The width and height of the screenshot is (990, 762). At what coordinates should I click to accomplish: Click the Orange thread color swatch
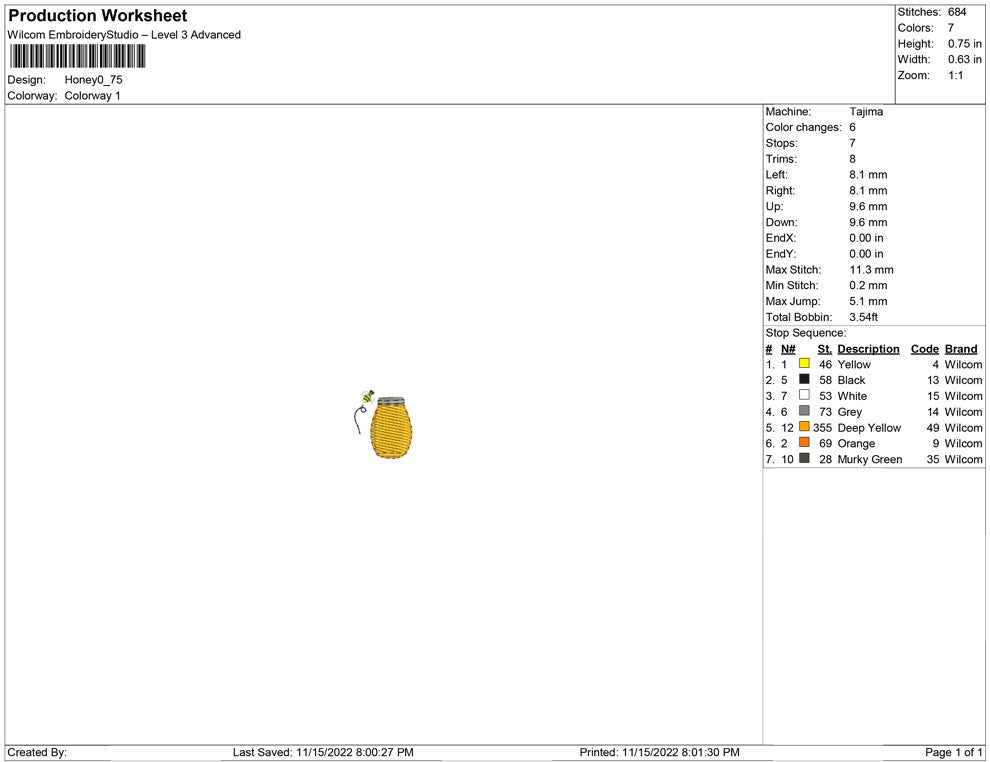click(x=804, y=442)
